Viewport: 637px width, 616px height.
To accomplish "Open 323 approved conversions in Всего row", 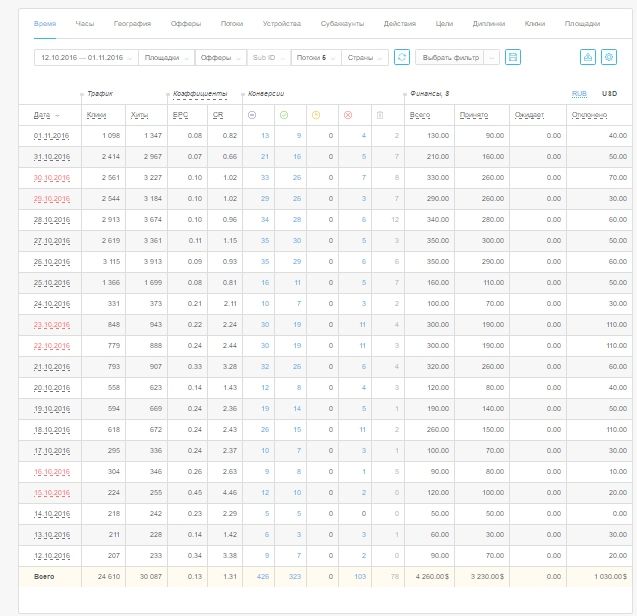I will [295, 577].
